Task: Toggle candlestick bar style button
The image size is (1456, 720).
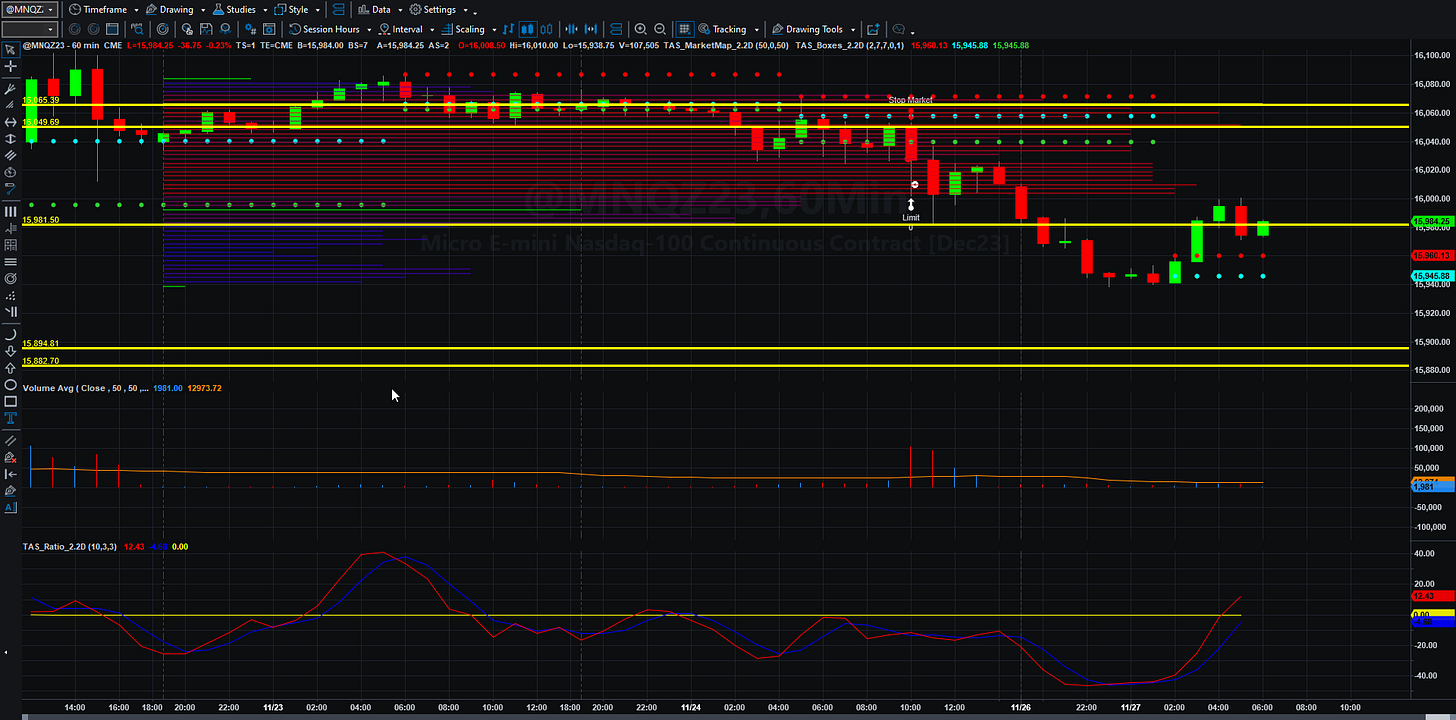Action: tap(527, 29)
